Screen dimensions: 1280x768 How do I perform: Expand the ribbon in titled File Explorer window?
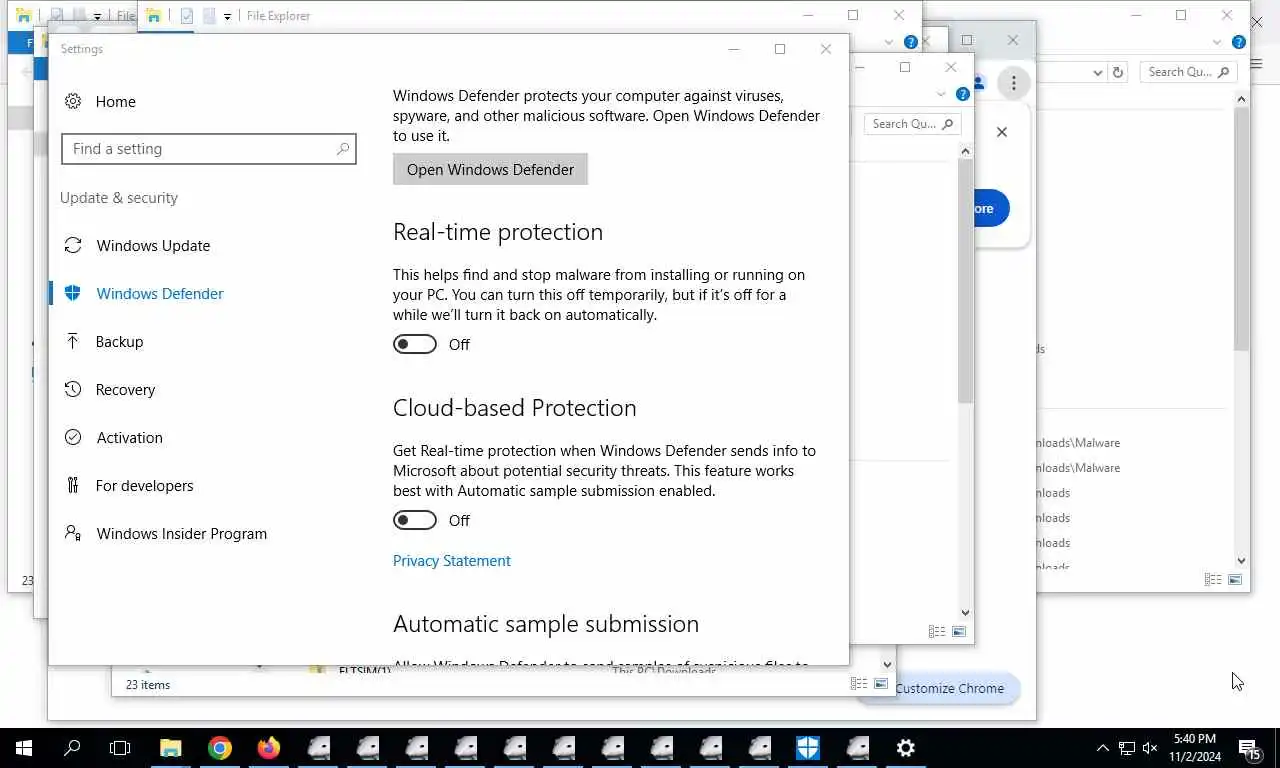(889, 42)
